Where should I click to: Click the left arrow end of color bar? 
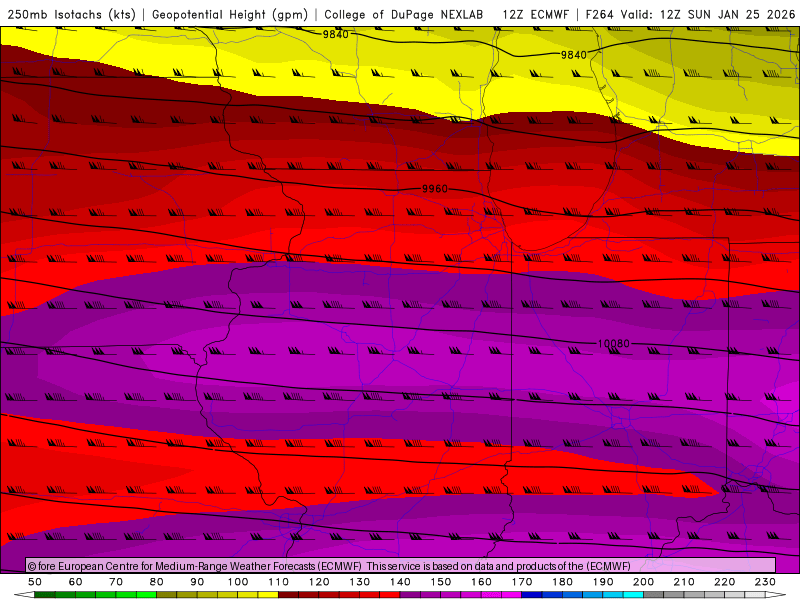click(24, 595)
